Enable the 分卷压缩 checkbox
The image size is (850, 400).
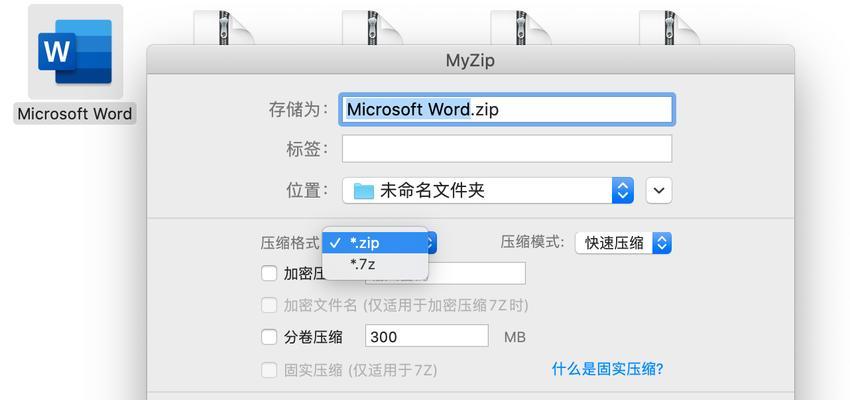click(x=269, y=337)
